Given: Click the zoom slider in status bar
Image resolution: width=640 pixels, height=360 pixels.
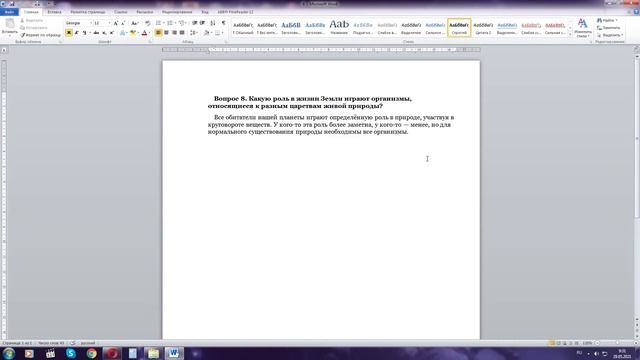Looking at the screenshot, I should (x=617, y=343).
